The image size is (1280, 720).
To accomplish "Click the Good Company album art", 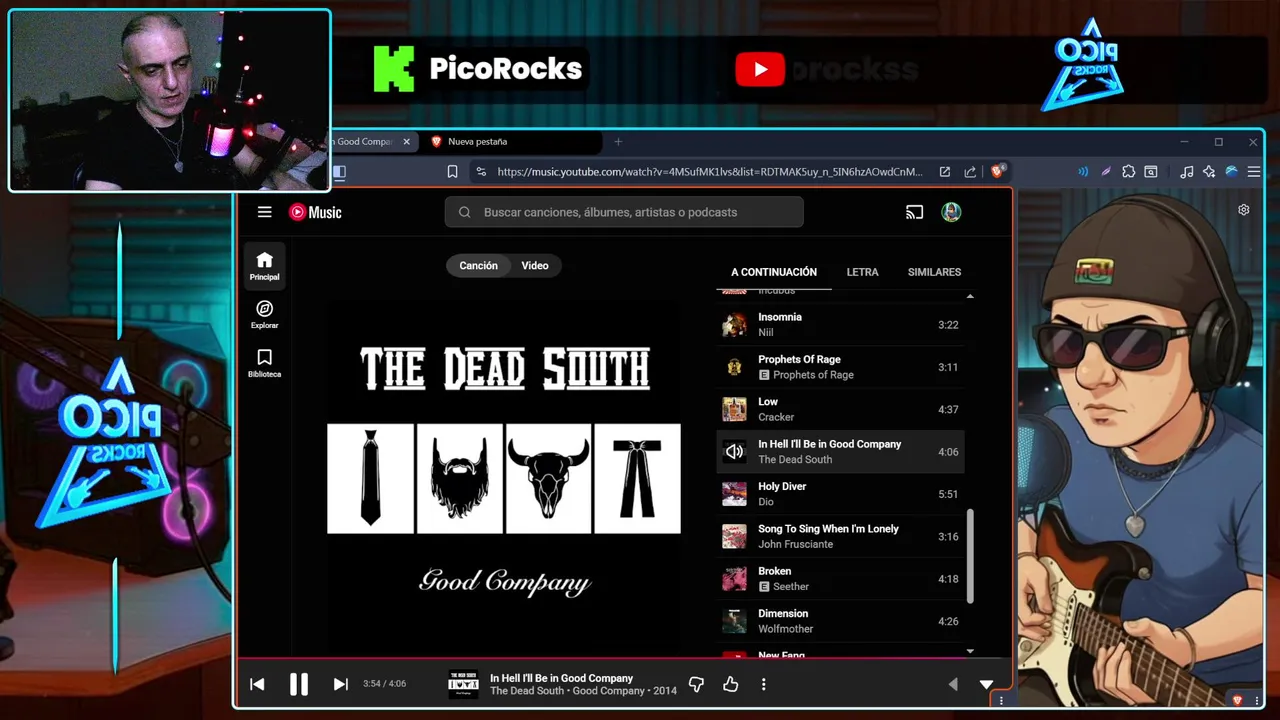I will 504,478.
